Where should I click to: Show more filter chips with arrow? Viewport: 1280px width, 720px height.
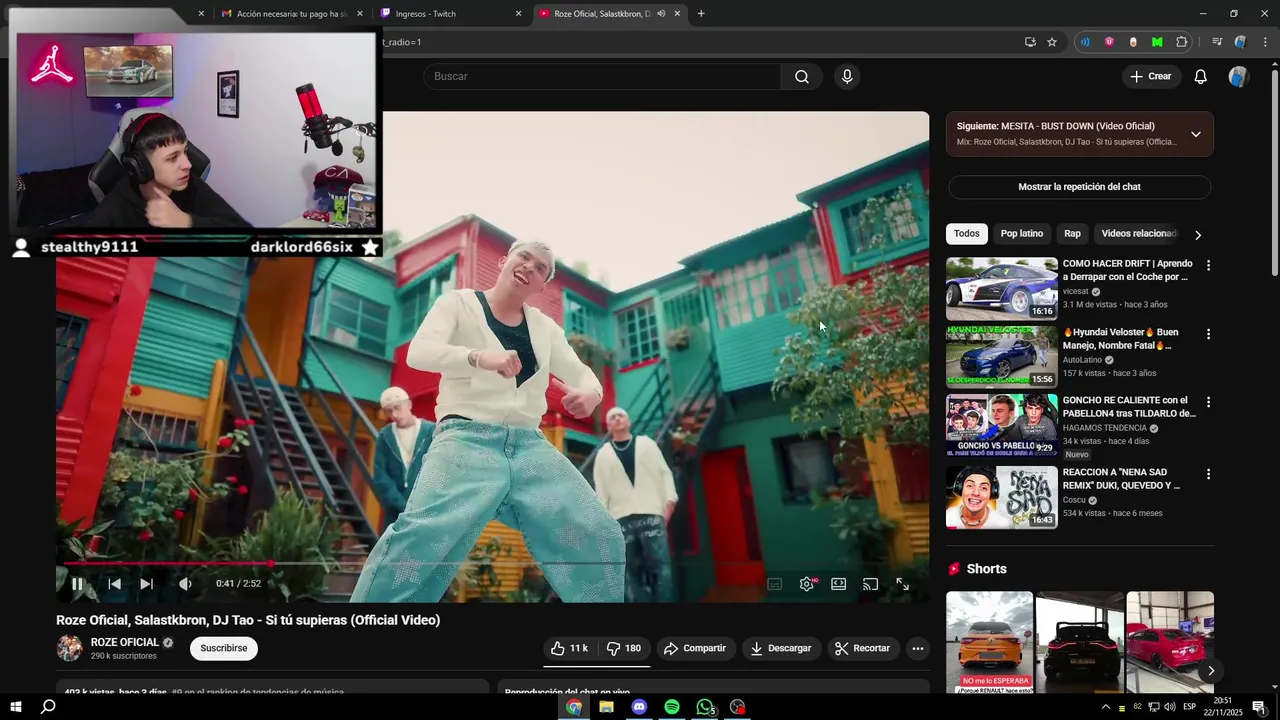pyautogui.click(x=1198, y=234)
